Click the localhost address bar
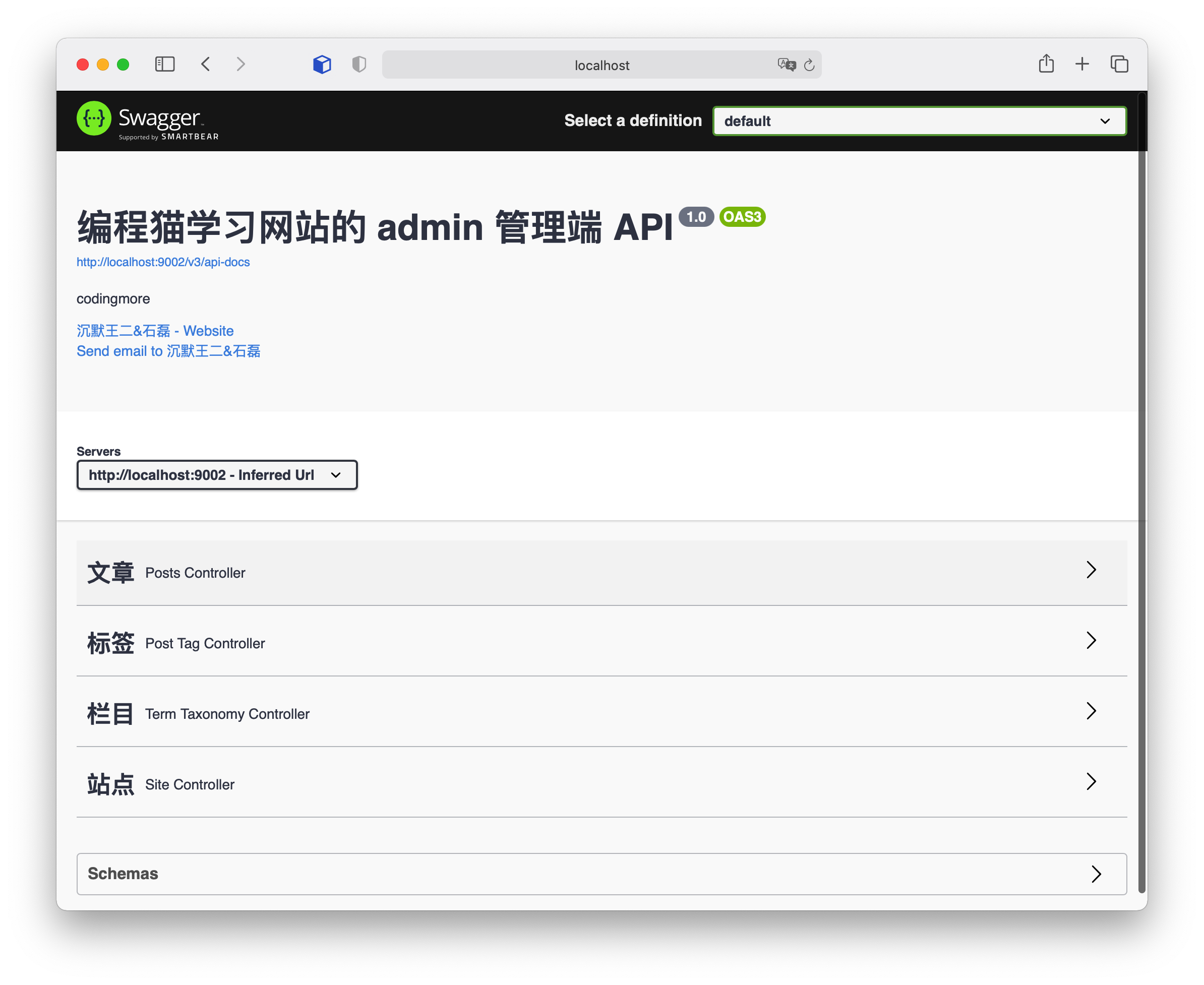The image size is (1204, 985). coord(601,65)
